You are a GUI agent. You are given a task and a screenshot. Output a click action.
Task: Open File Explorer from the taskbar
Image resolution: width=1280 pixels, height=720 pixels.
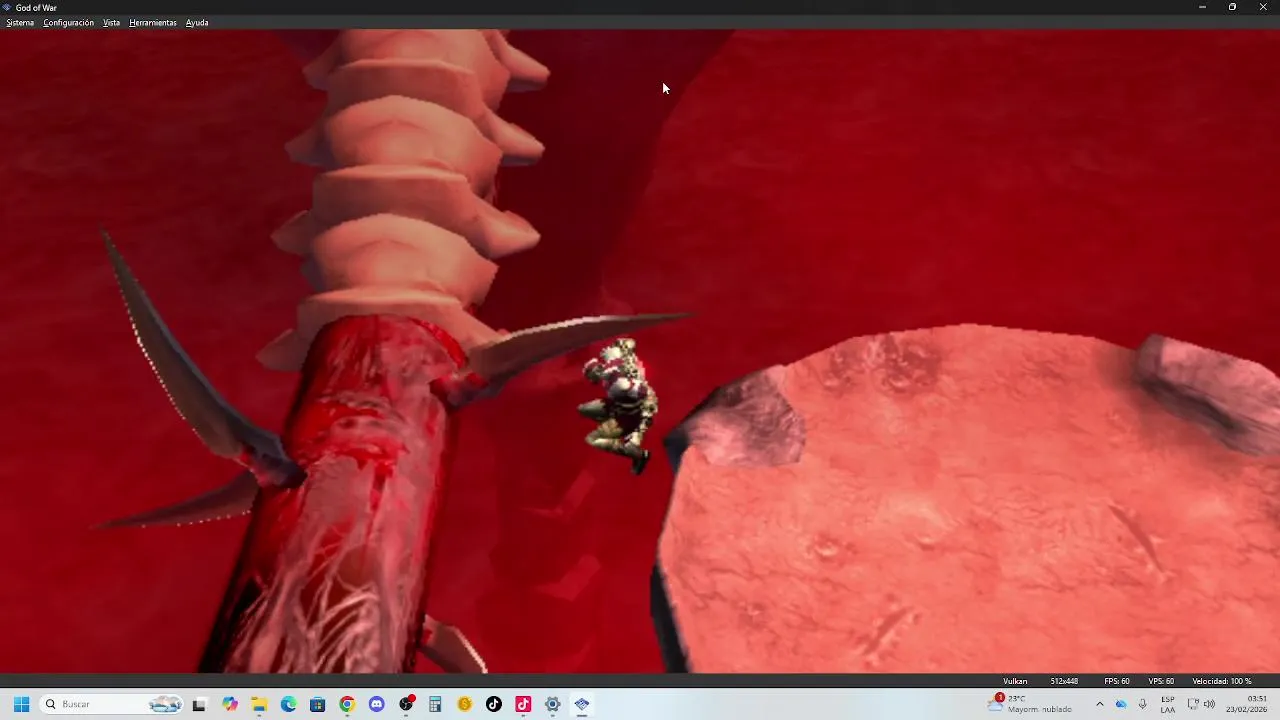[x=259, y=704]
